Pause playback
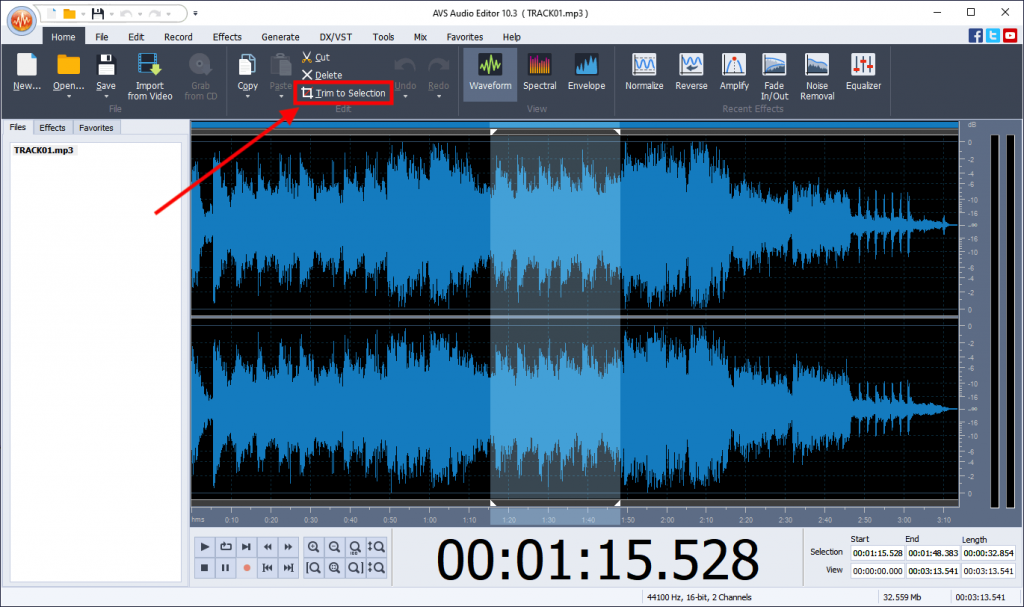1024x607 pixels. point(226,568)
